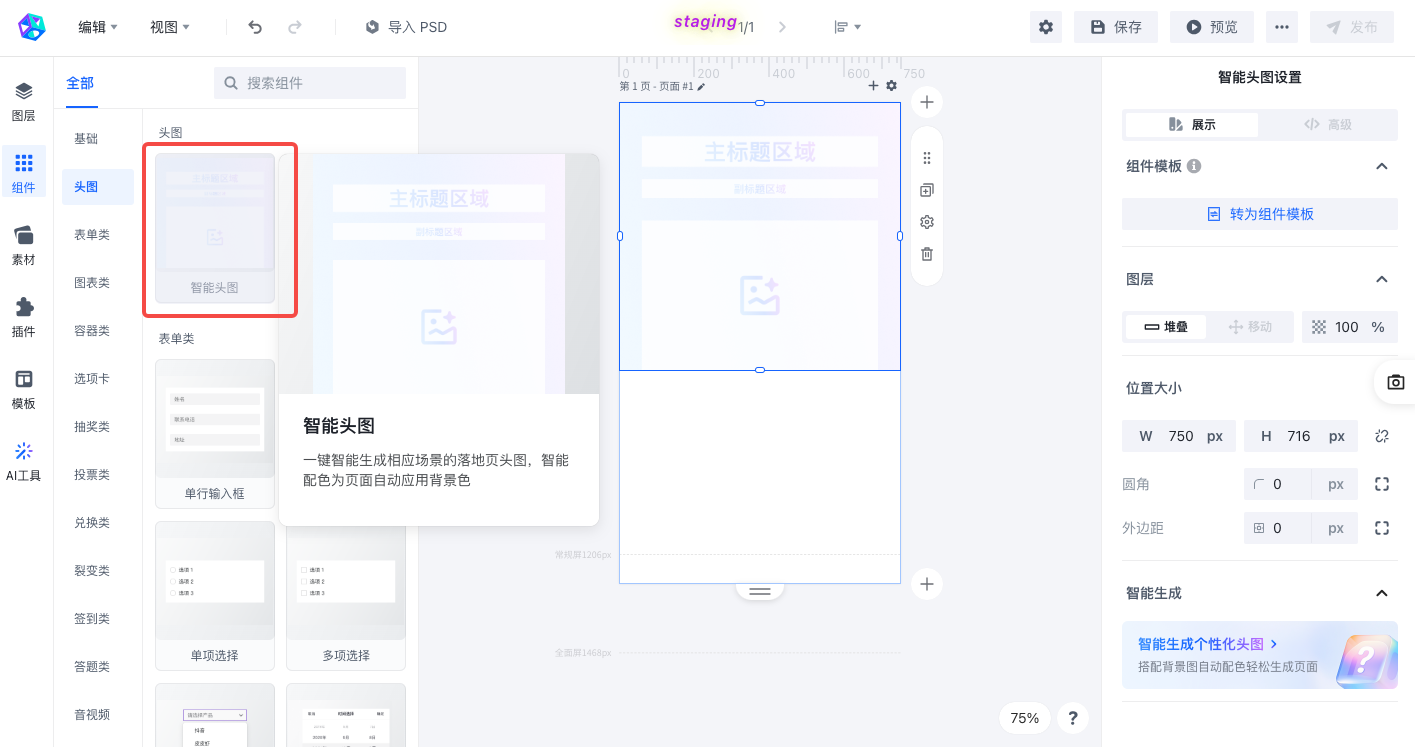Open the 素材 materials sidebar panel
This screenshot has width=1415, height=747.
pos(23,246)
